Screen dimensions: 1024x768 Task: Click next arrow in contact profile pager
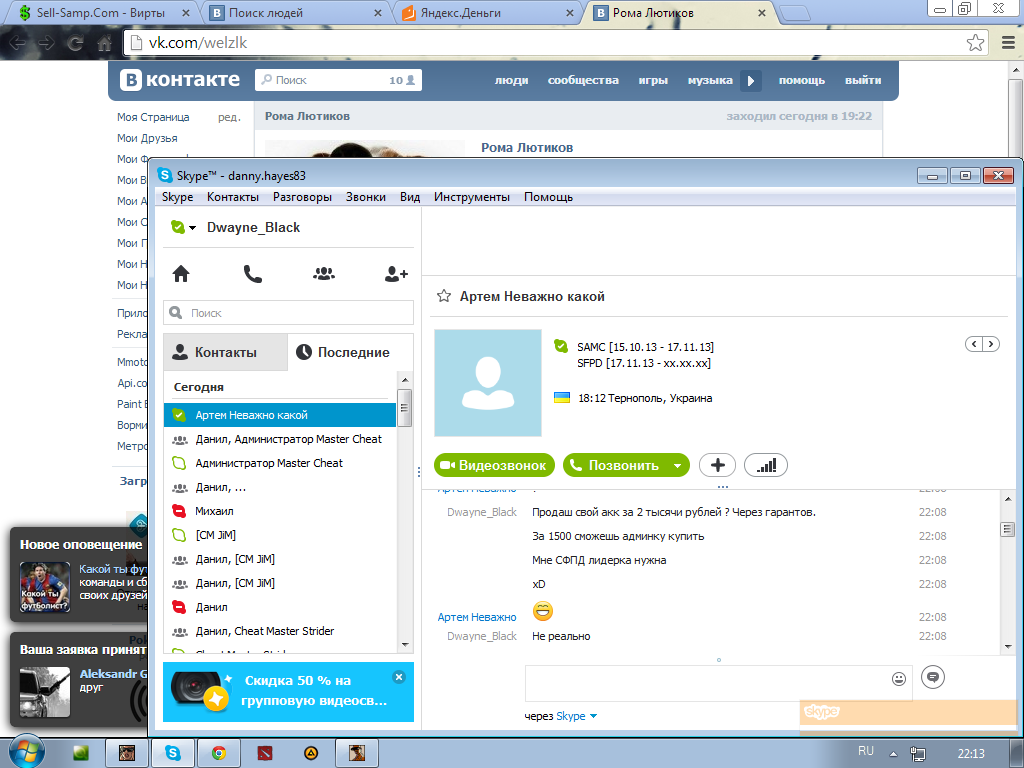tap(991, 344)
